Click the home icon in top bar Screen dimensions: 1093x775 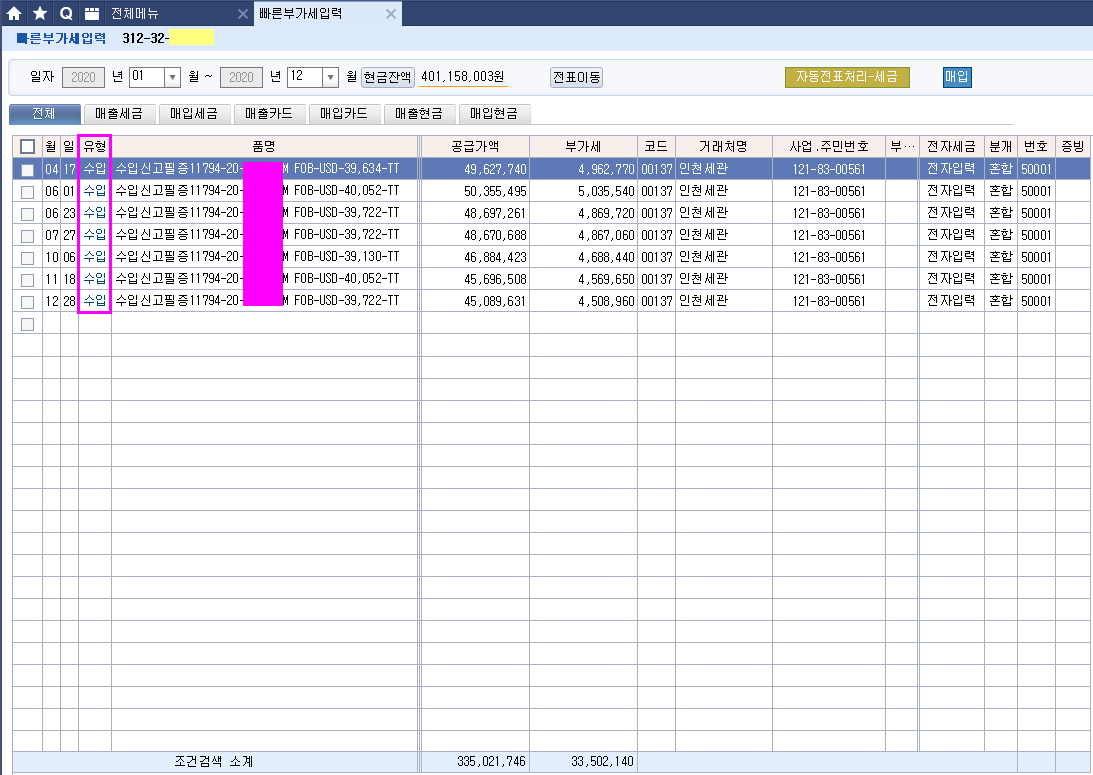coord(14,13)
